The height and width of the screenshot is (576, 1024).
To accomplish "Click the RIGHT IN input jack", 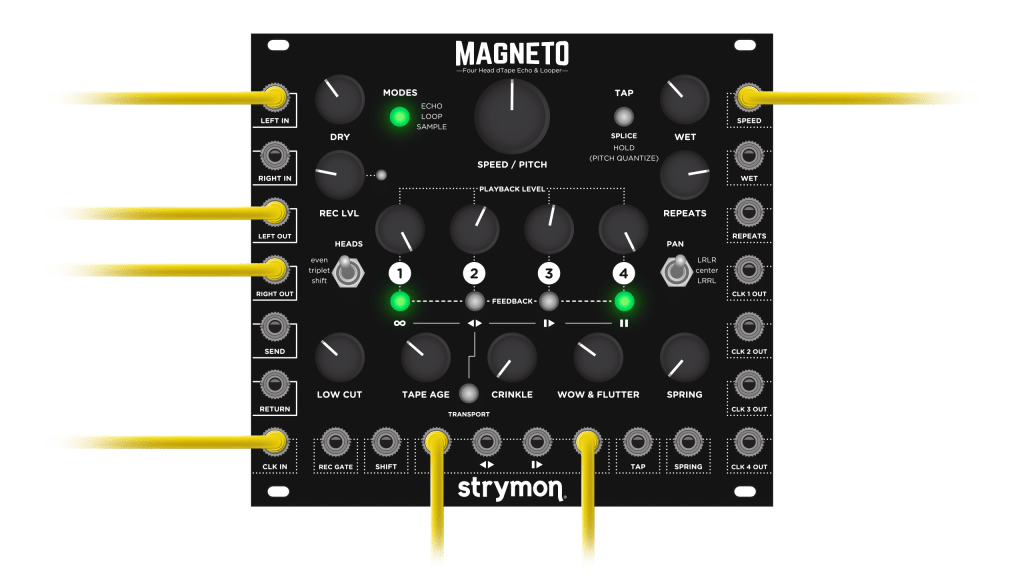I will pyautogui.click(x=275, y=155).
